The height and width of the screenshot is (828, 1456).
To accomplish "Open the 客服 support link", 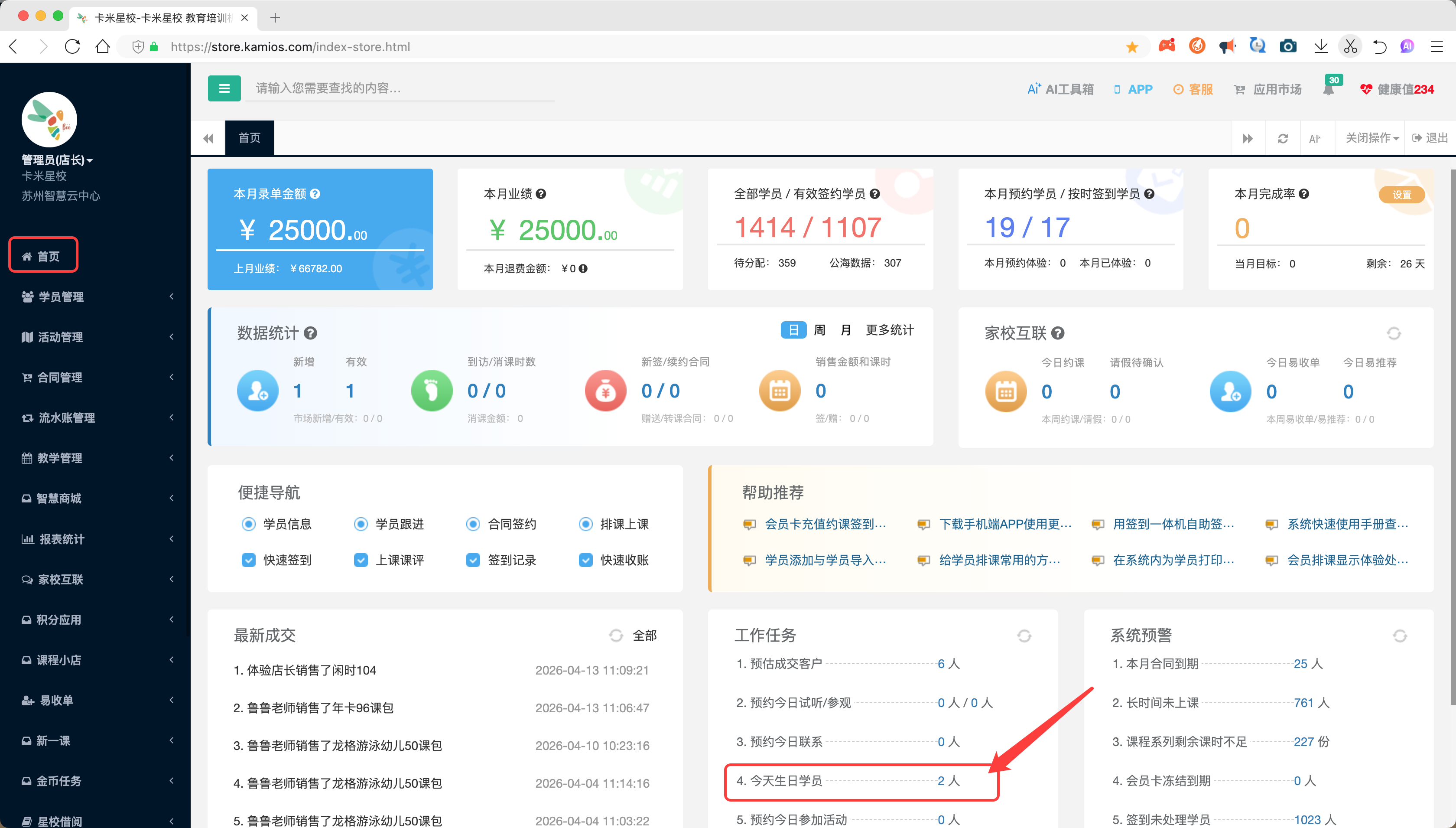I will click(1193, 89).
